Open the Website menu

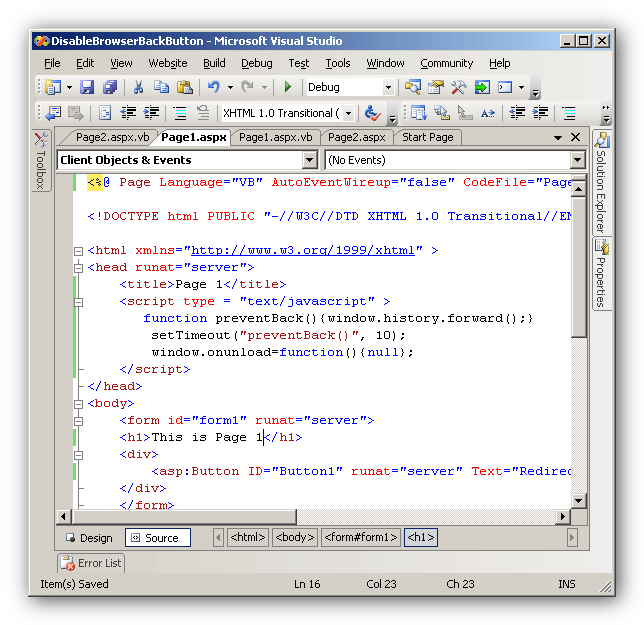167,63
